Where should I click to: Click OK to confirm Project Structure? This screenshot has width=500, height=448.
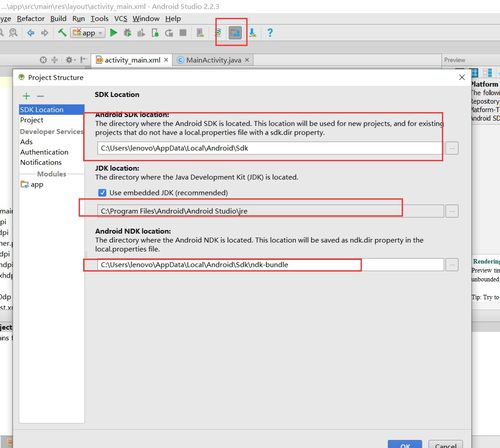click(405, 444)
